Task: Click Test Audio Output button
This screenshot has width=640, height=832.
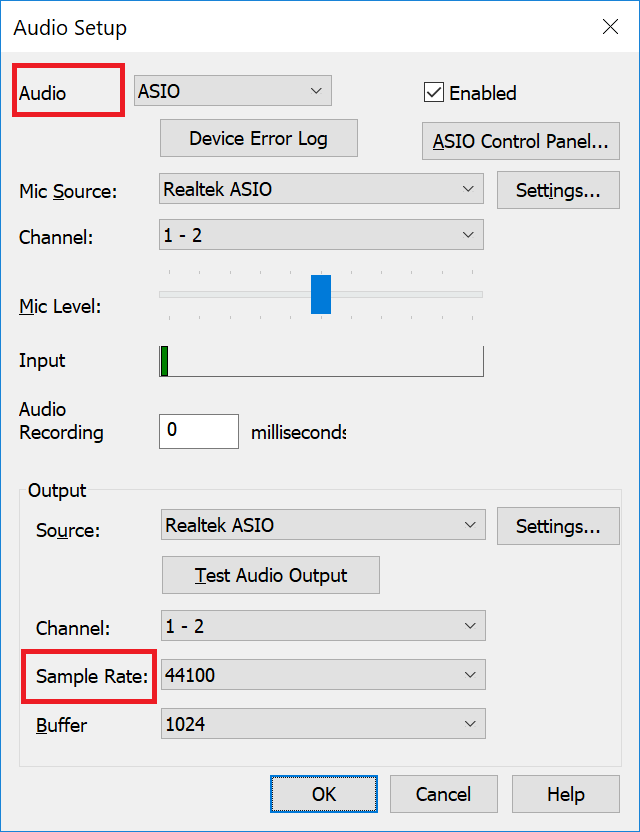Action: tap(271, 575)
